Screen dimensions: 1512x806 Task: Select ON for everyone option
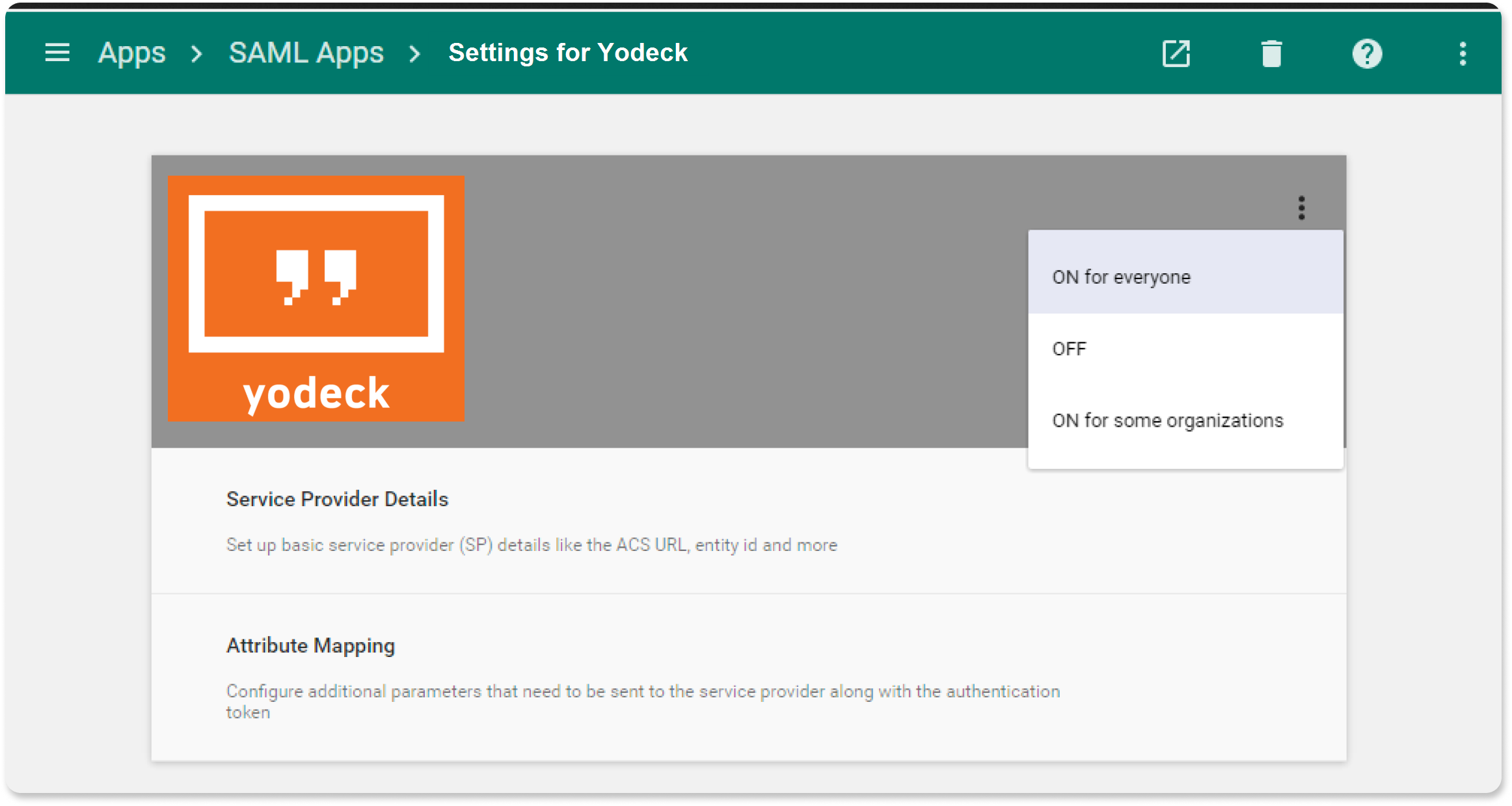click(1121, 277)
